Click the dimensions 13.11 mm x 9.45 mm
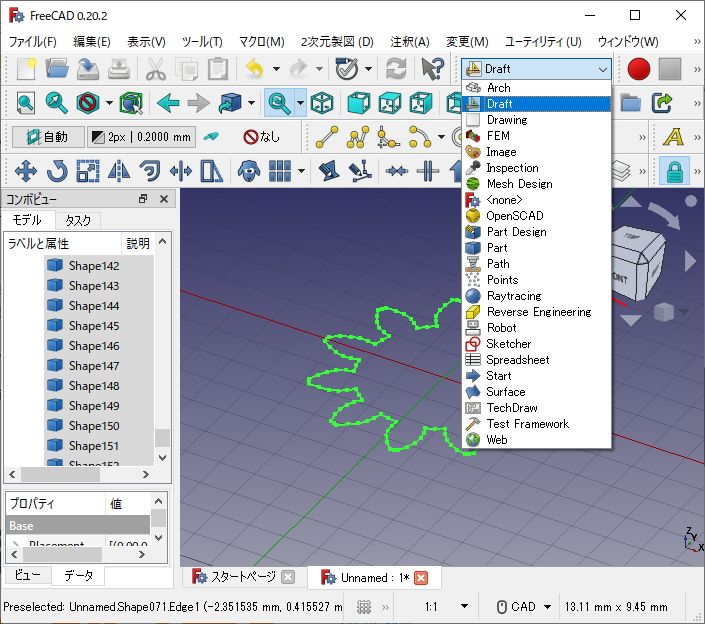Image resolution: width=705 pixels, height=624 pixels. [x=616, y=607]
